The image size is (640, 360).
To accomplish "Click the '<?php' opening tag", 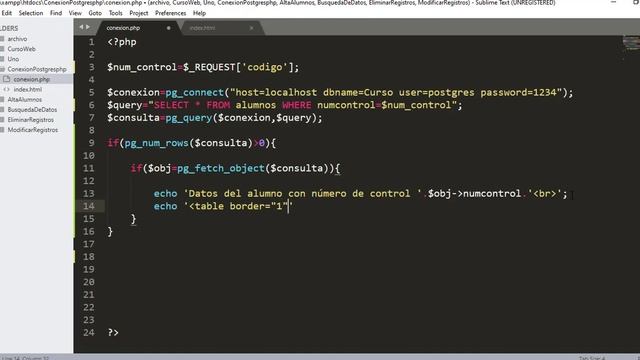I will click(122, 42).
